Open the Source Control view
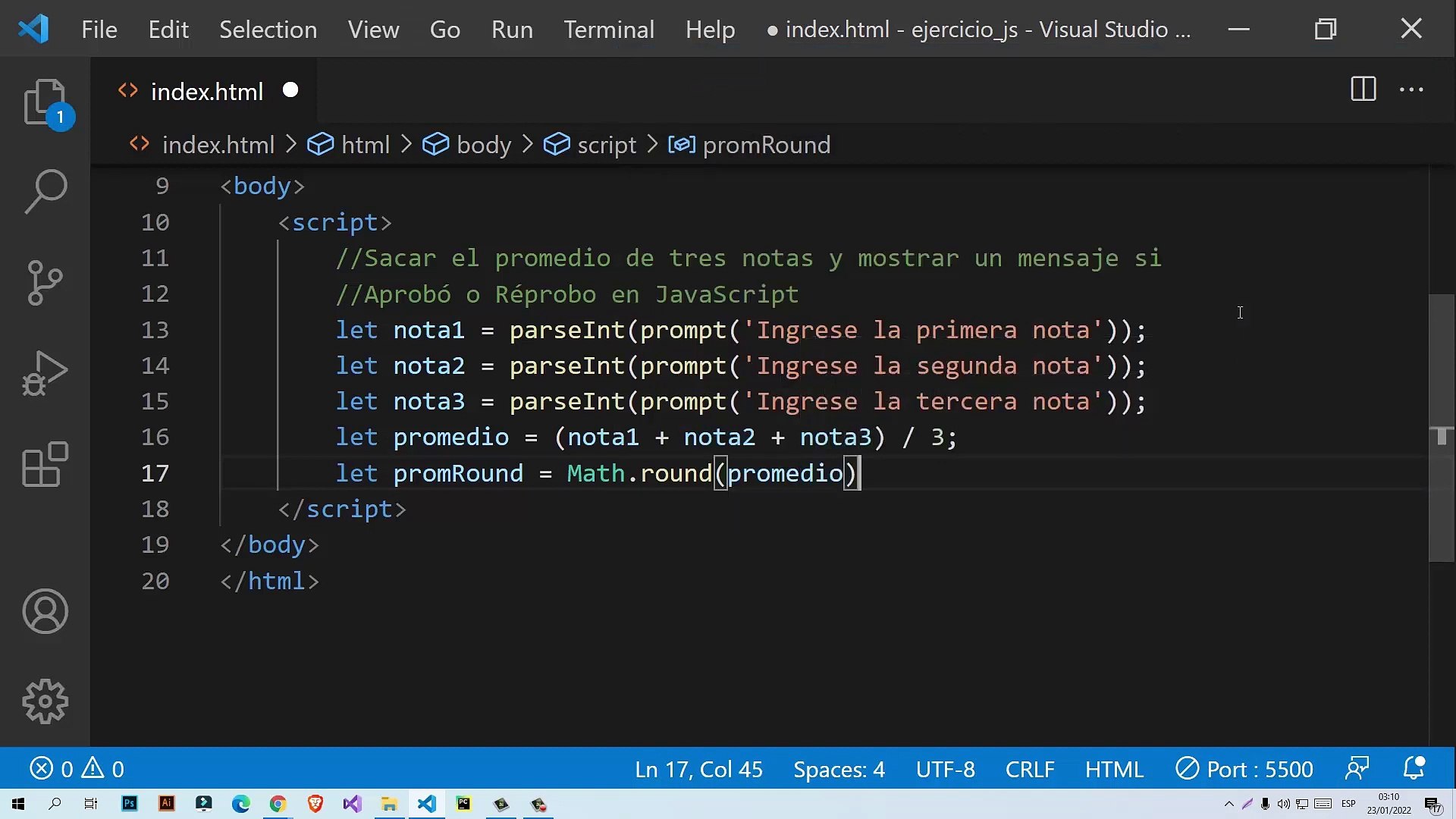The height and width of the screenshot is (819, 1456). (45, 282)
